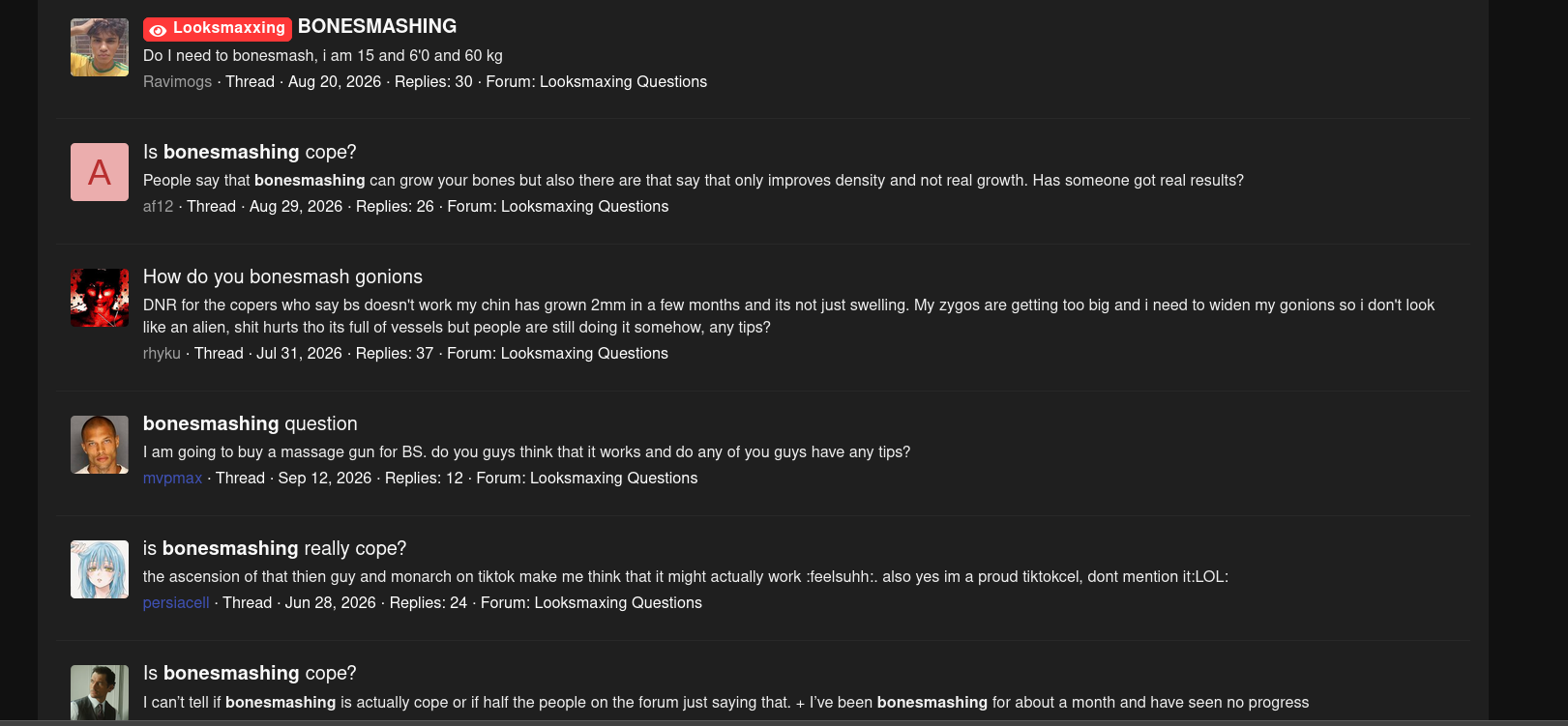
Task: Click the pink 'A' avatar of af12
Action: (100, 172)
